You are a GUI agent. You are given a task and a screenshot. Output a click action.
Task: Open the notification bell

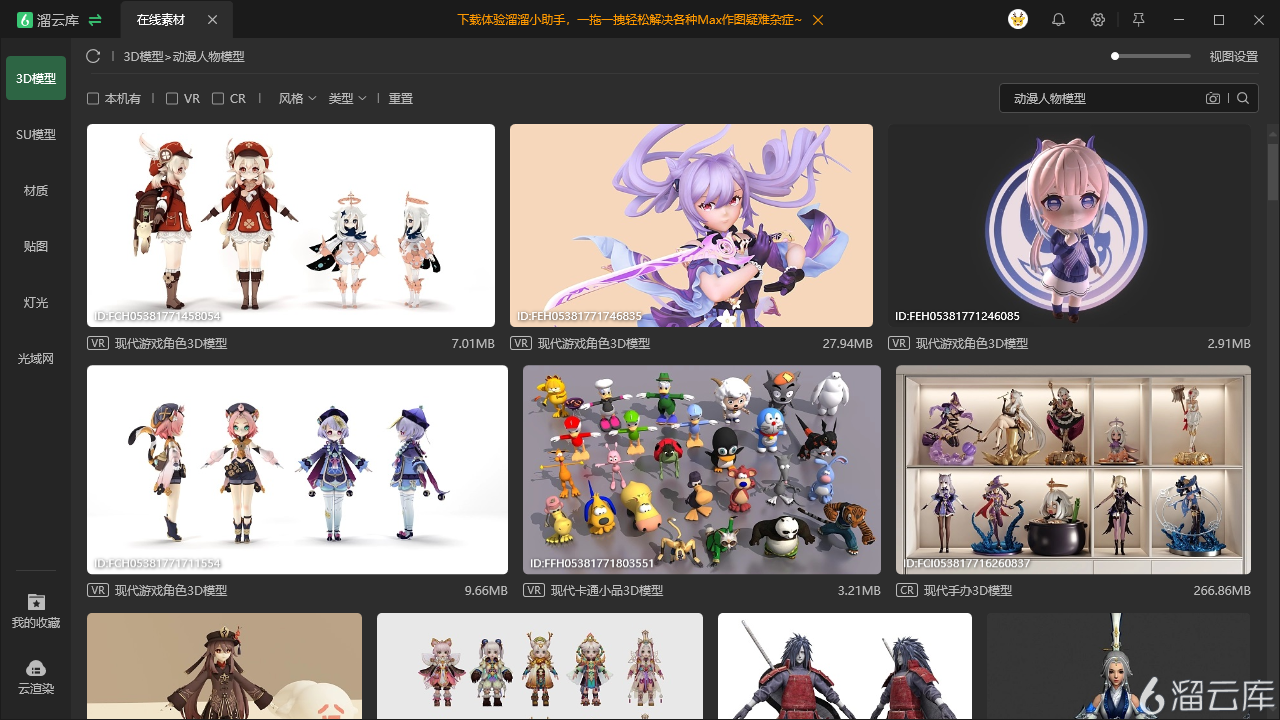1058,20
